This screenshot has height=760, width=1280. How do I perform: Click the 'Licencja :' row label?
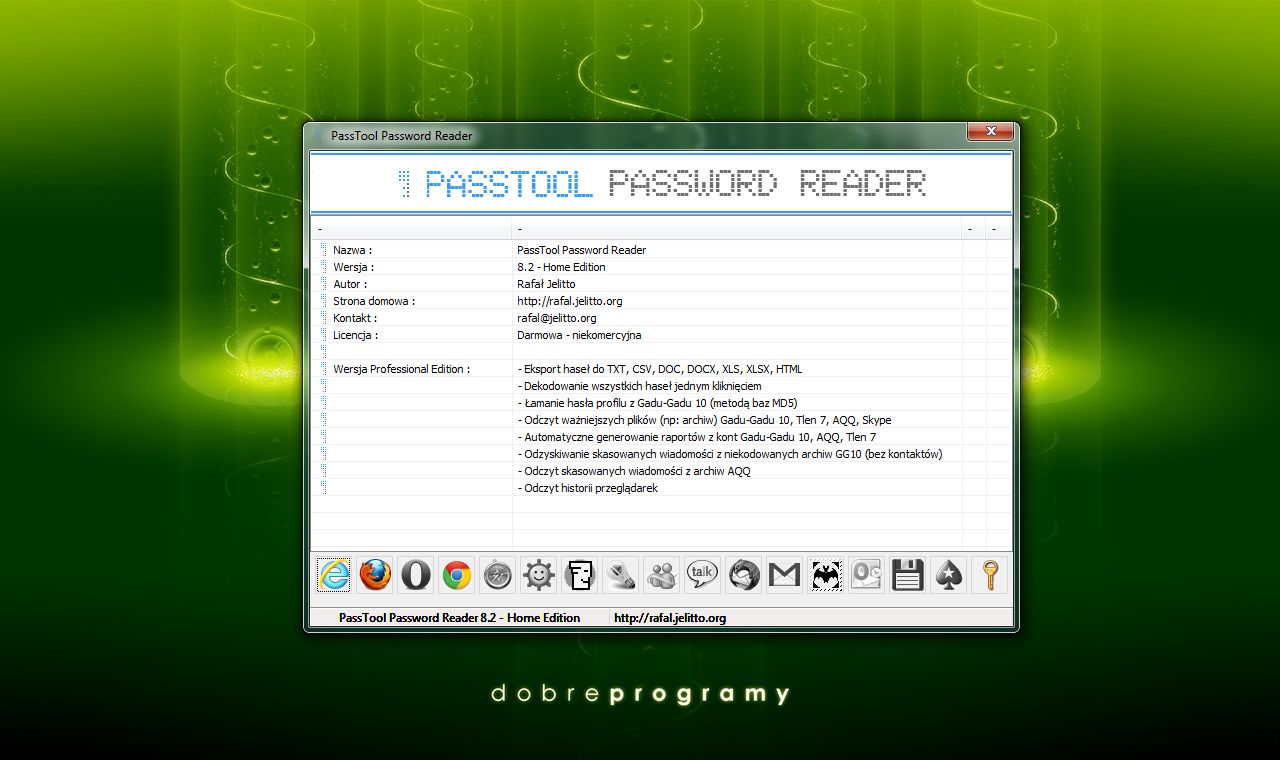point(356,335)
